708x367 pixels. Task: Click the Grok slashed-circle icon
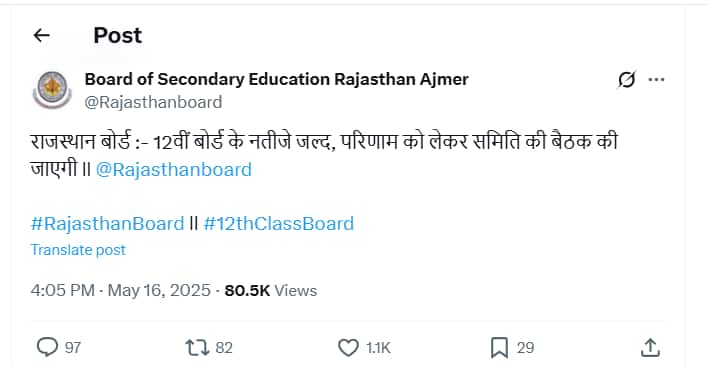627,80
